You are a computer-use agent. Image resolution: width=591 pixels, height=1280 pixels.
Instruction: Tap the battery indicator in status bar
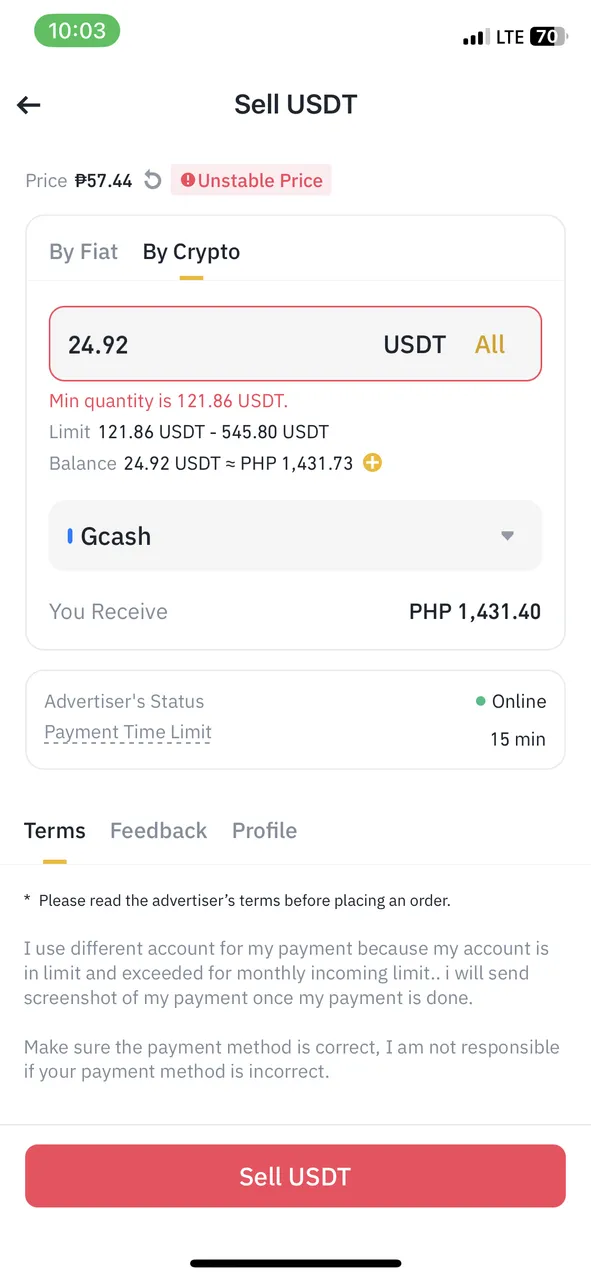coord(548,37)
